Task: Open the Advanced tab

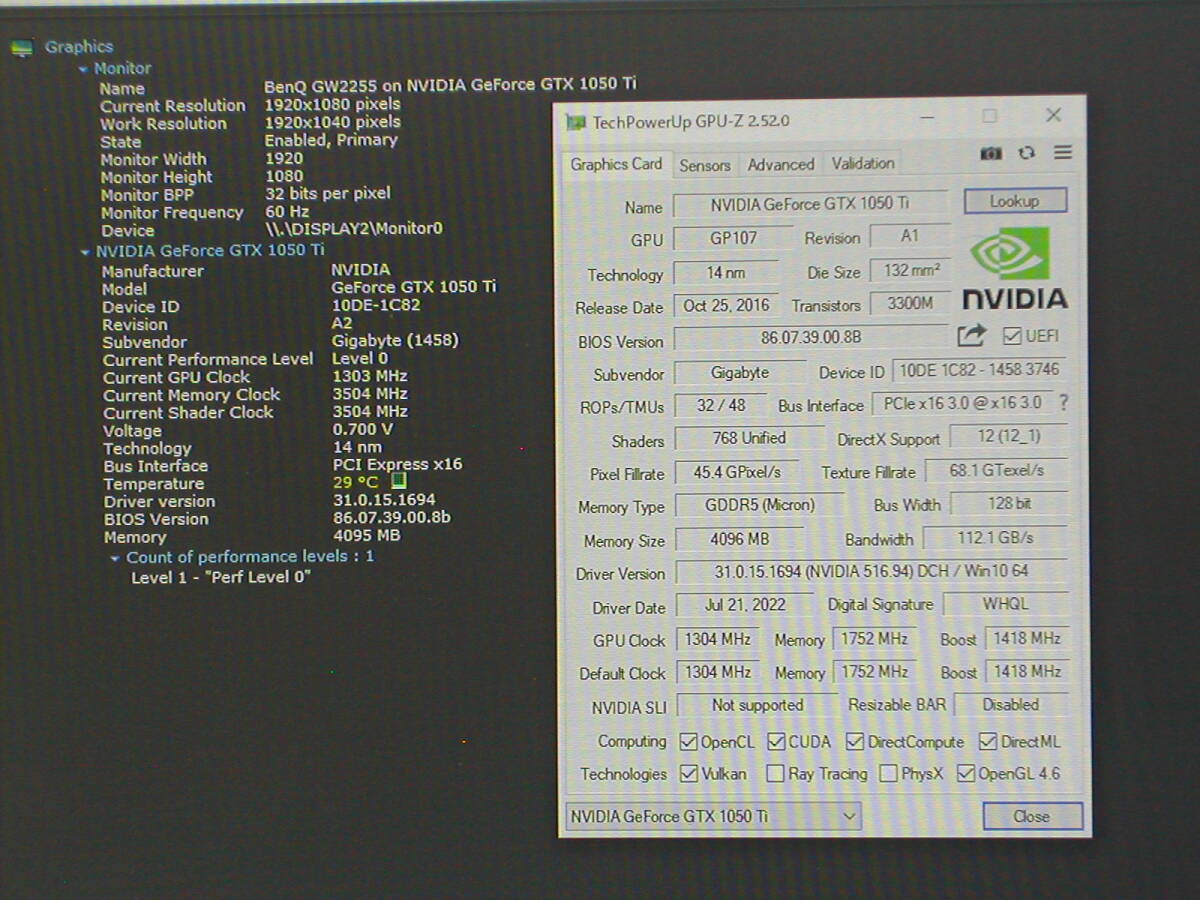Action: click(x=781, y=164)
